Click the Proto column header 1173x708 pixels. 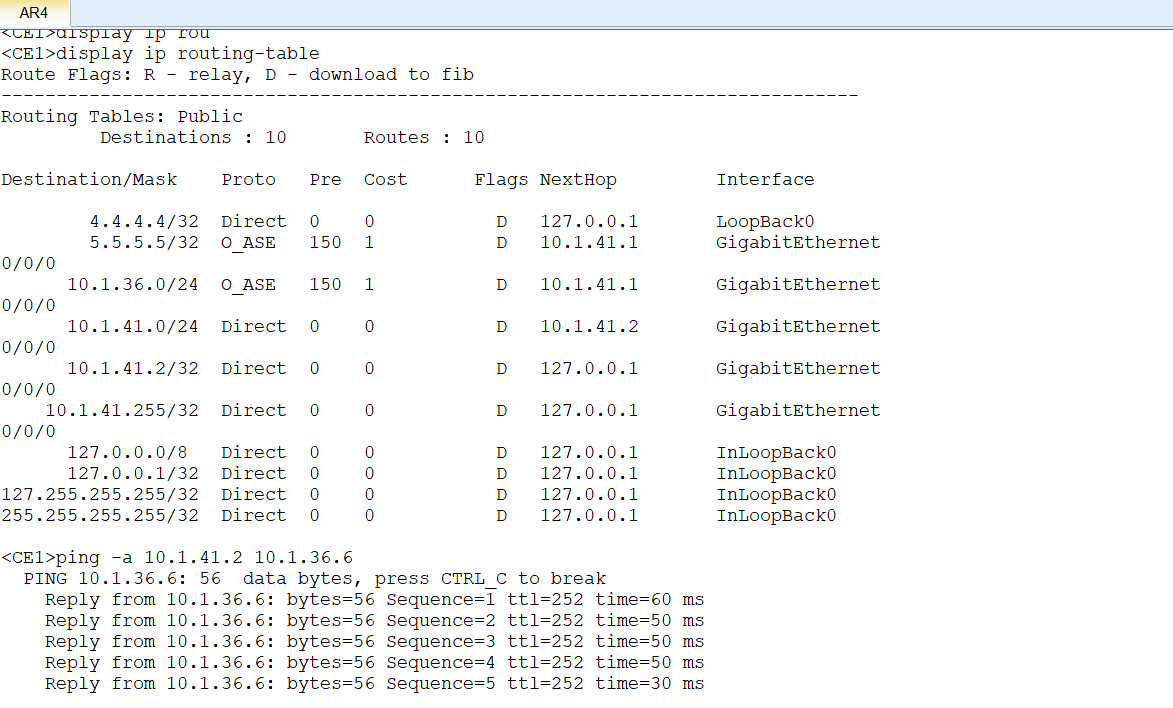click(248, 180)
